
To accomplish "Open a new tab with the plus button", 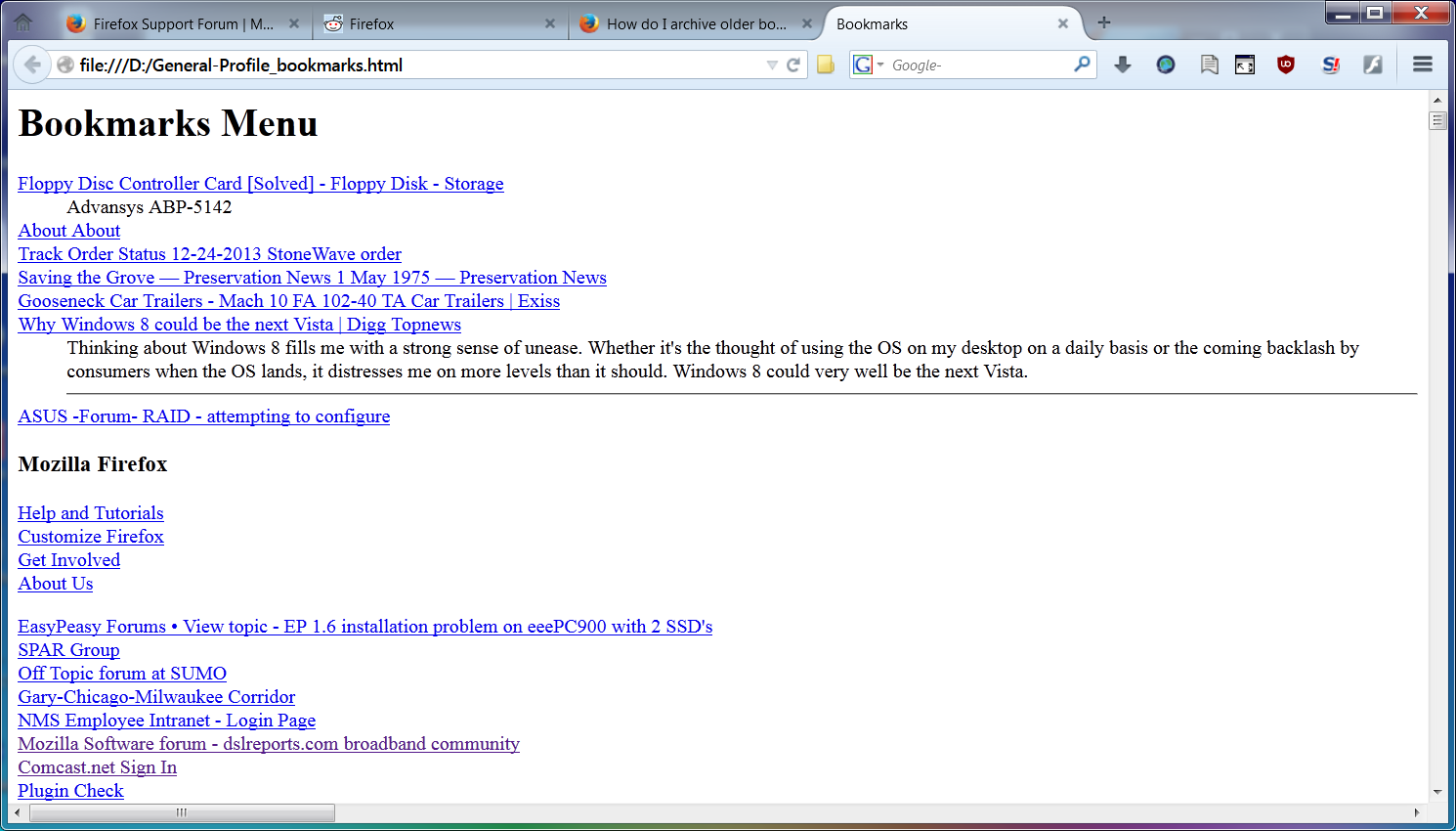I will 1104,22.
